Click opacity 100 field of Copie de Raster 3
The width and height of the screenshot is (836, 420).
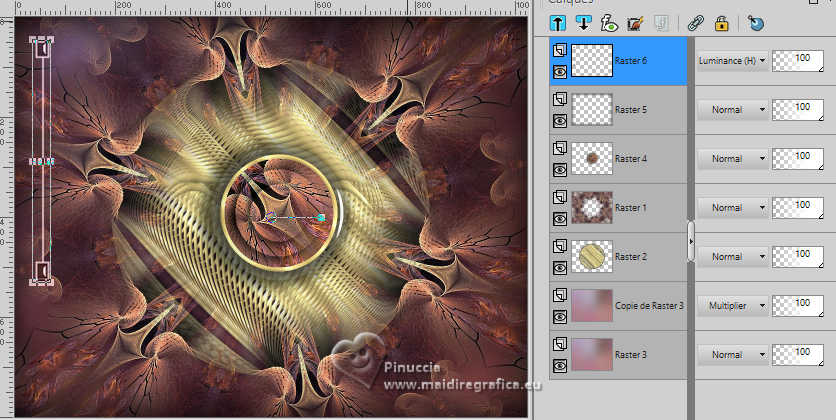click(798, 306)
